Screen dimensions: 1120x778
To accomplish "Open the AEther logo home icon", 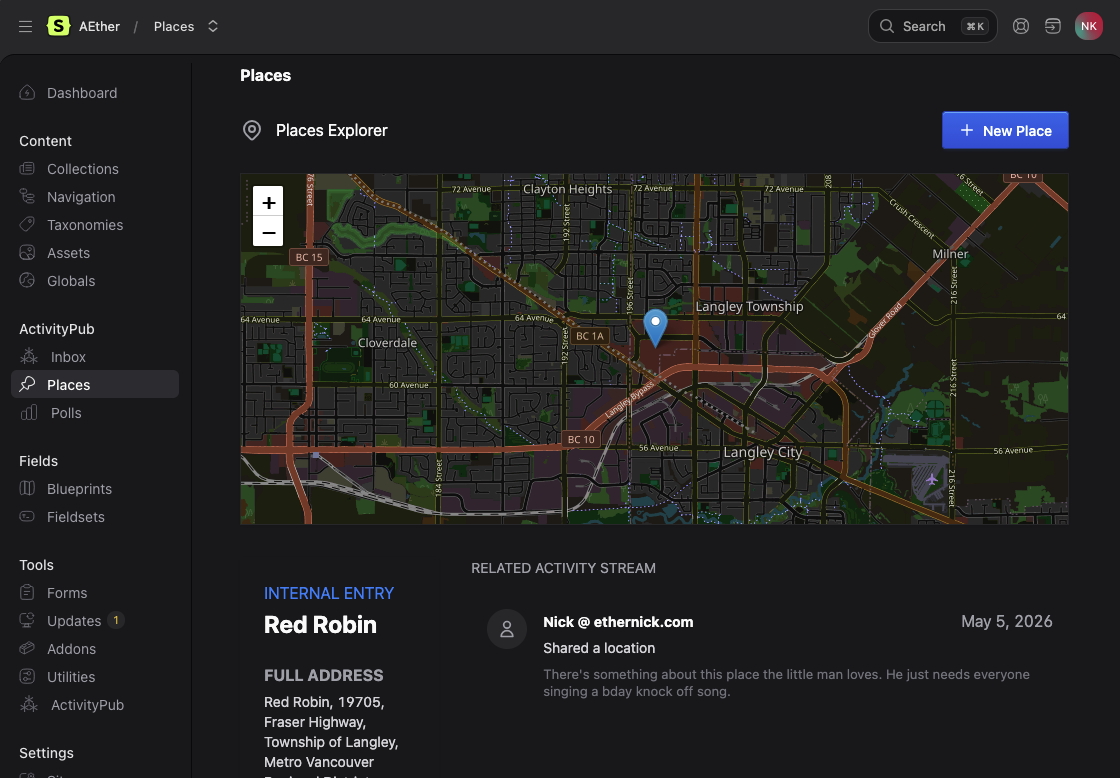I will pyautogui.click(x=59, y=26).
